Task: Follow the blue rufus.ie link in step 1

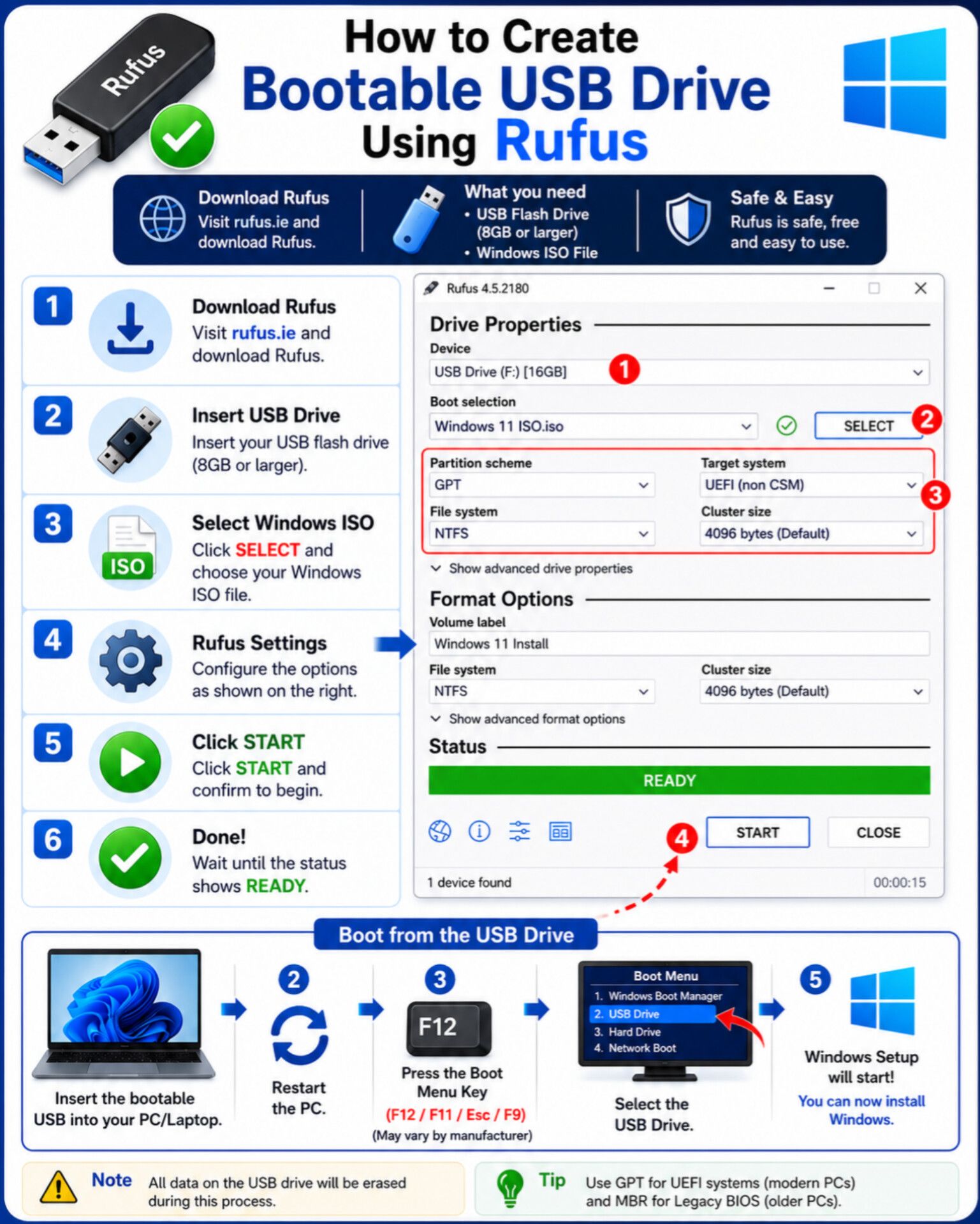Action: (x=263, y=333)
